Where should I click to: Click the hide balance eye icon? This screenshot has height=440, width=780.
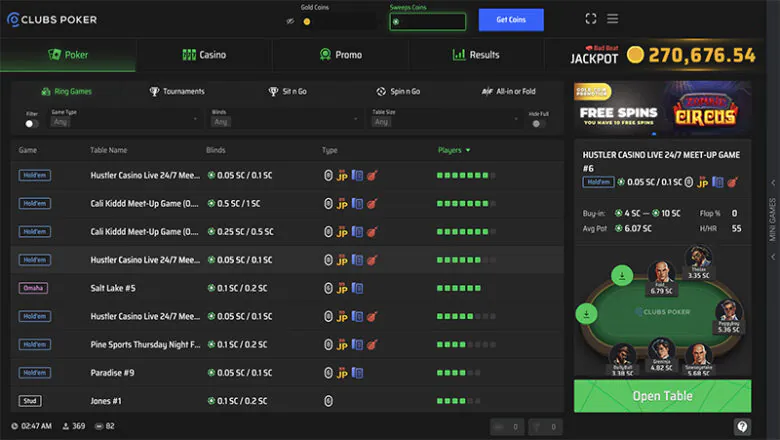click(290, 21)
